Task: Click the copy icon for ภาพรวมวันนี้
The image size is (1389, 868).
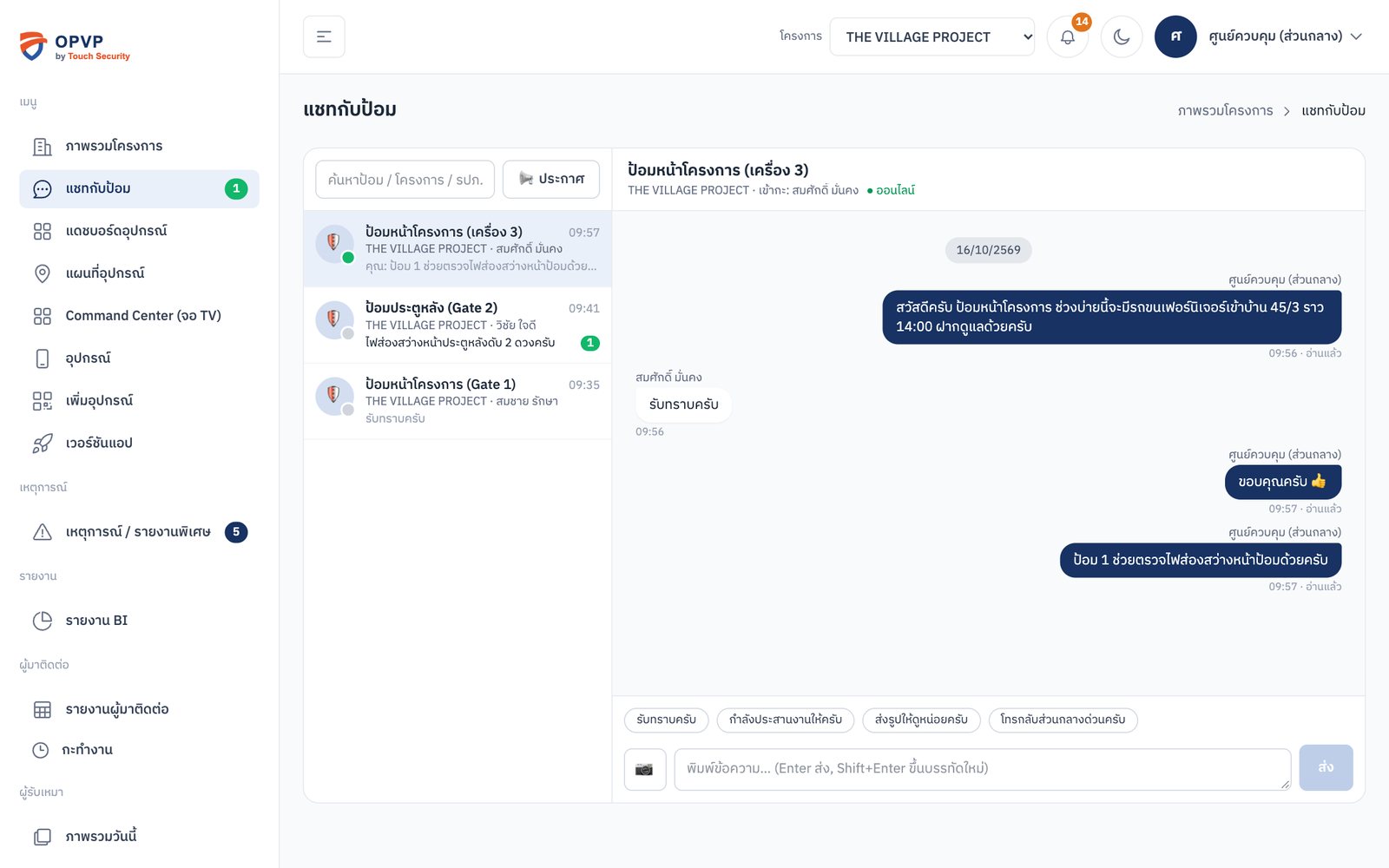Action: (x=42, y=837)
